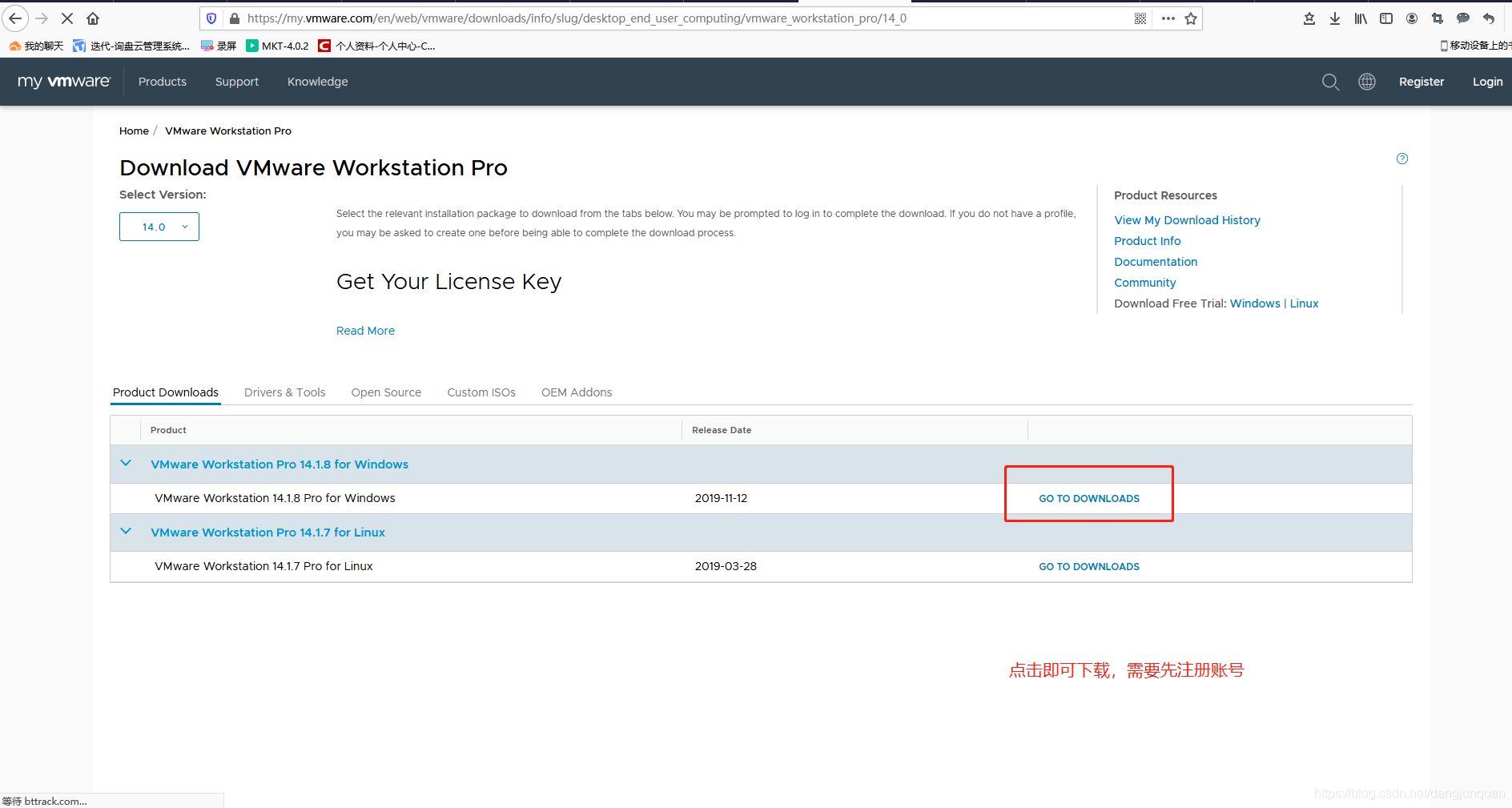Switch to the OEM Addons tab
Screen dimensions: 1512x808
[577, 392]
